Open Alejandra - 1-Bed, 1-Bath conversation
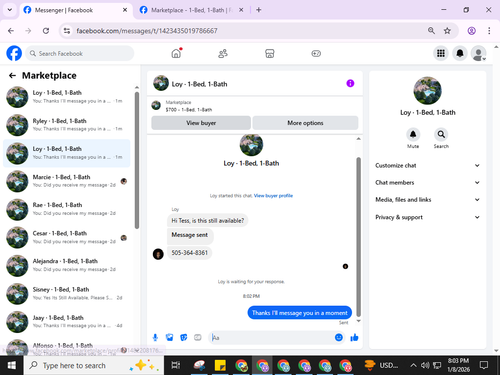This screenshot has height=375, width=500. 67,265
